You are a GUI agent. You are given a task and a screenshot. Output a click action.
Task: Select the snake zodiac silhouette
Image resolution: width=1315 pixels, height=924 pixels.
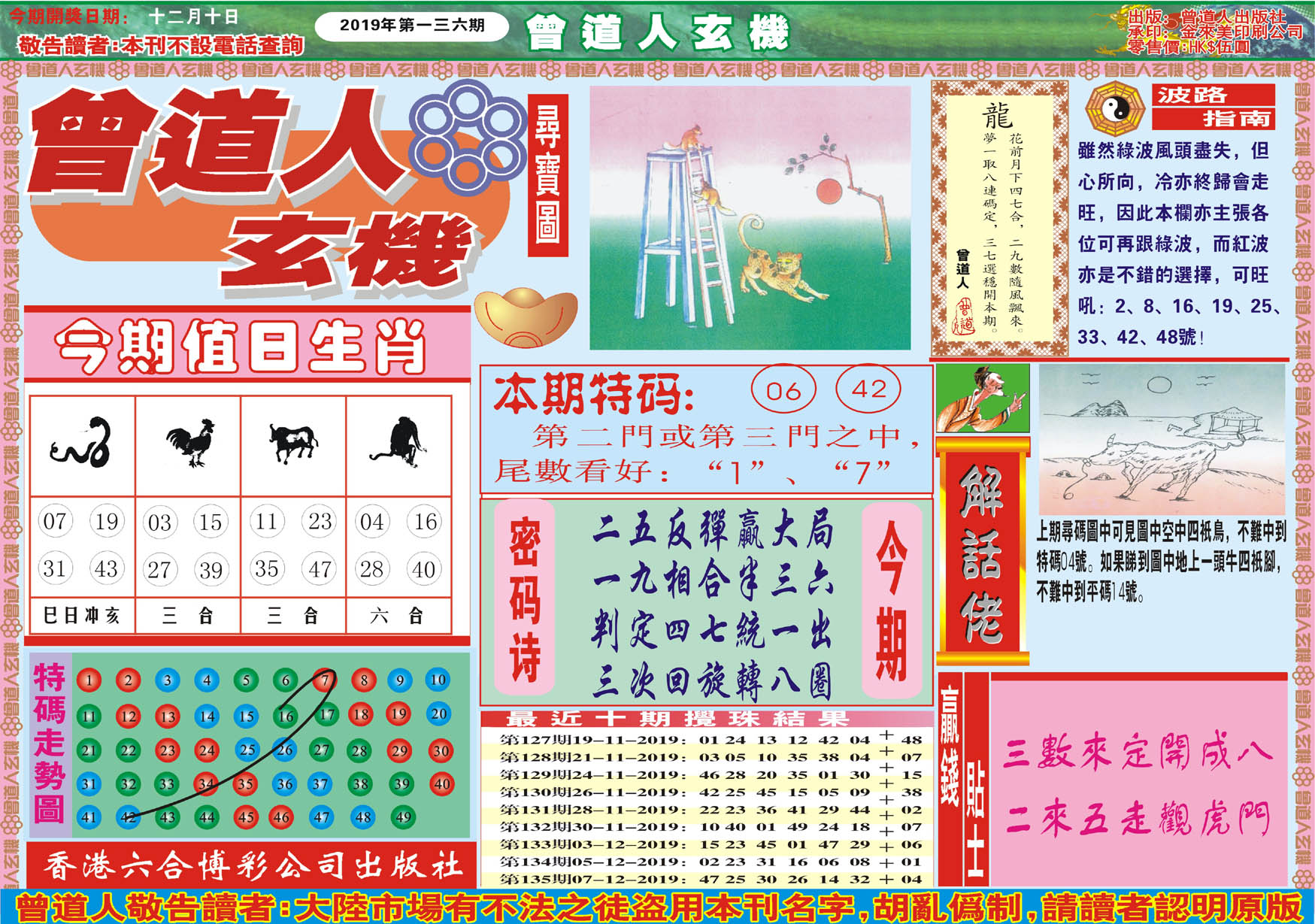[x=82, y=444]
